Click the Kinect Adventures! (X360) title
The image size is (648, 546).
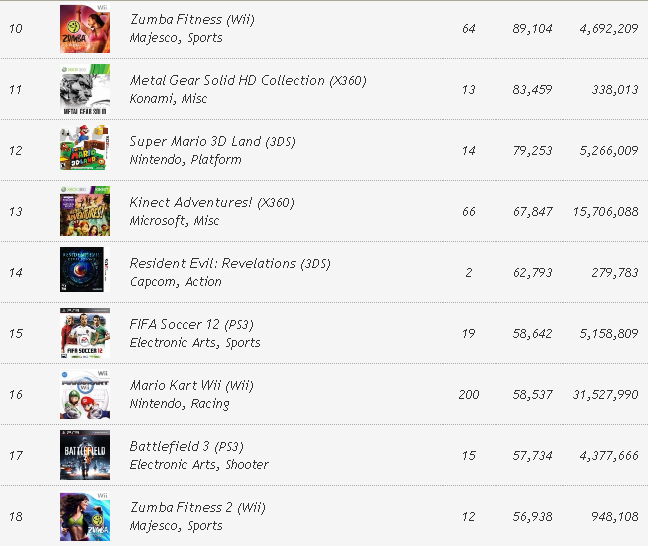(212, 203)
